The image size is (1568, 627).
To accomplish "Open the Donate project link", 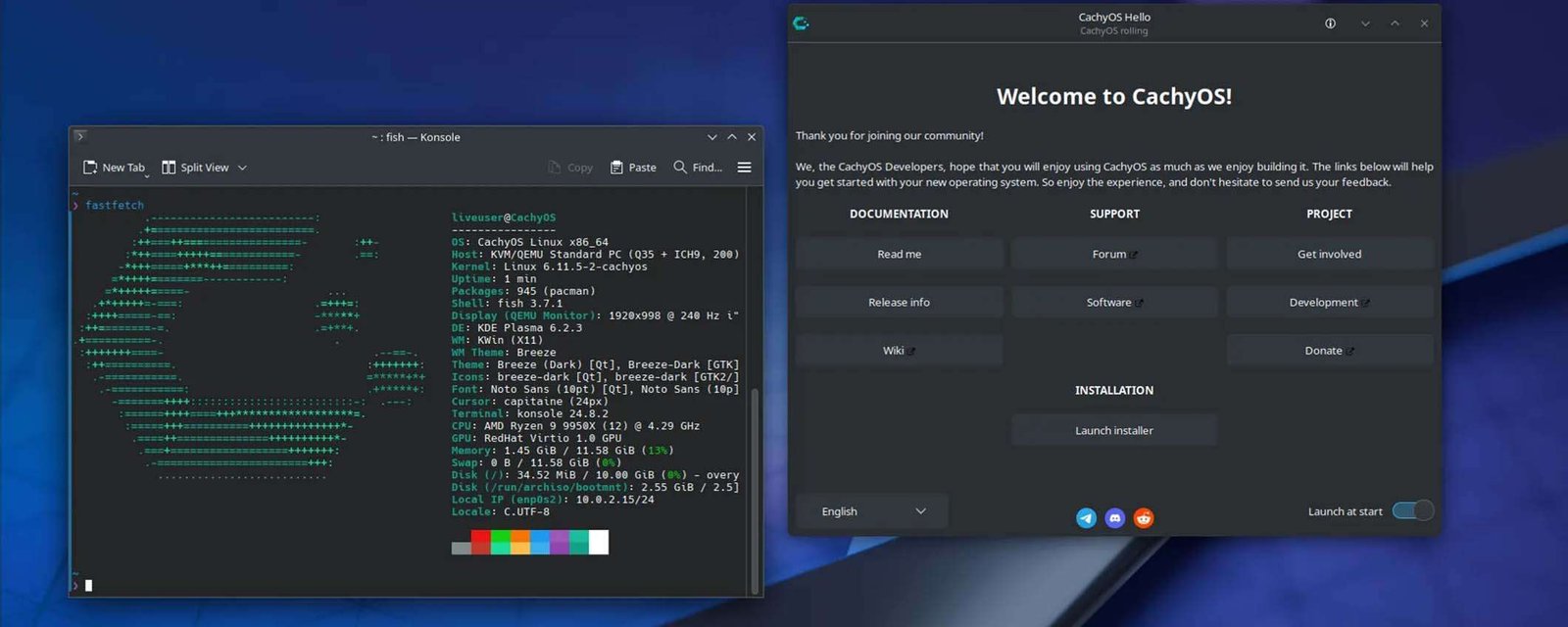I will (1329, 351).
